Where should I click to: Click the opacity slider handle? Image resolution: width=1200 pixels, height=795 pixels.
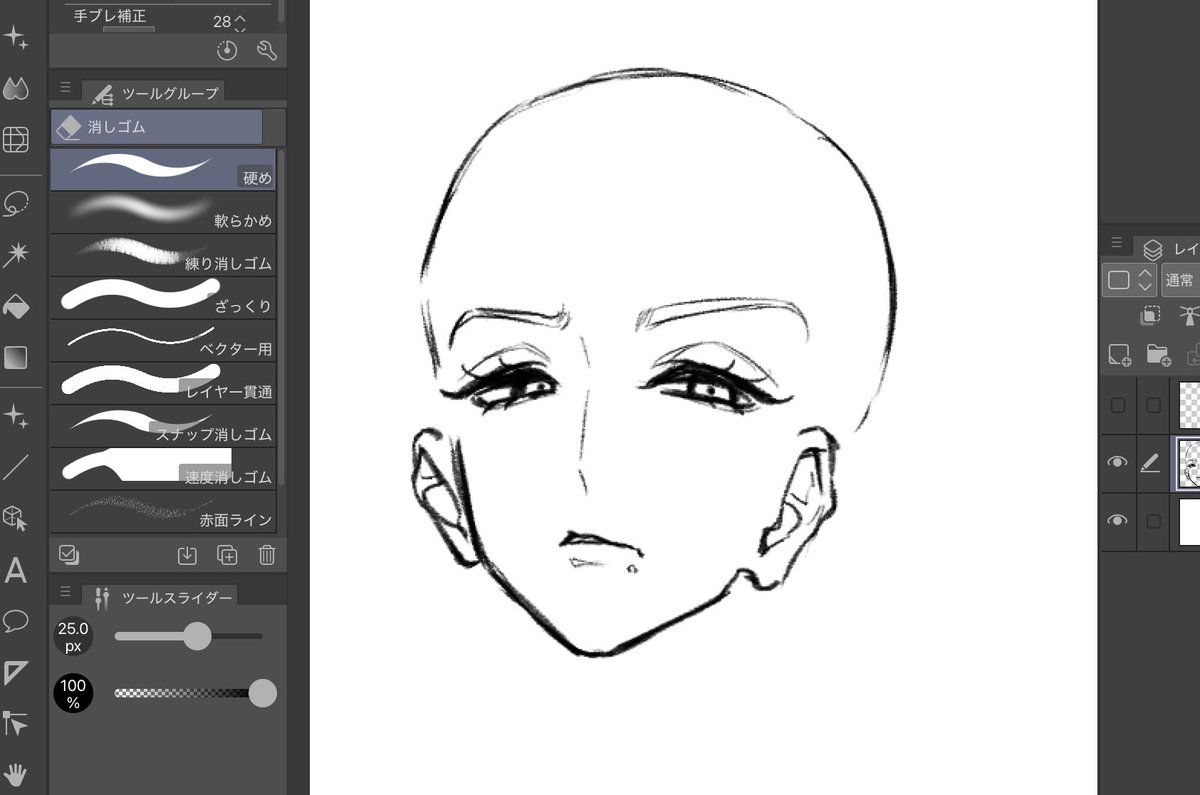coord(262,693)
